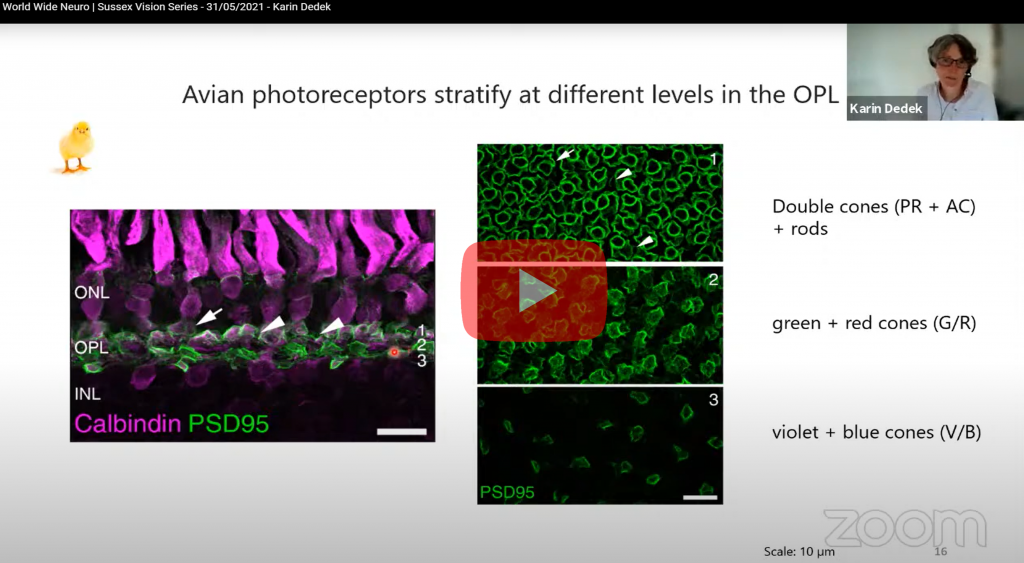Click the INL layer label
Image resolution: width=1024 pixels, height=563 pixels.
[86, 392]
